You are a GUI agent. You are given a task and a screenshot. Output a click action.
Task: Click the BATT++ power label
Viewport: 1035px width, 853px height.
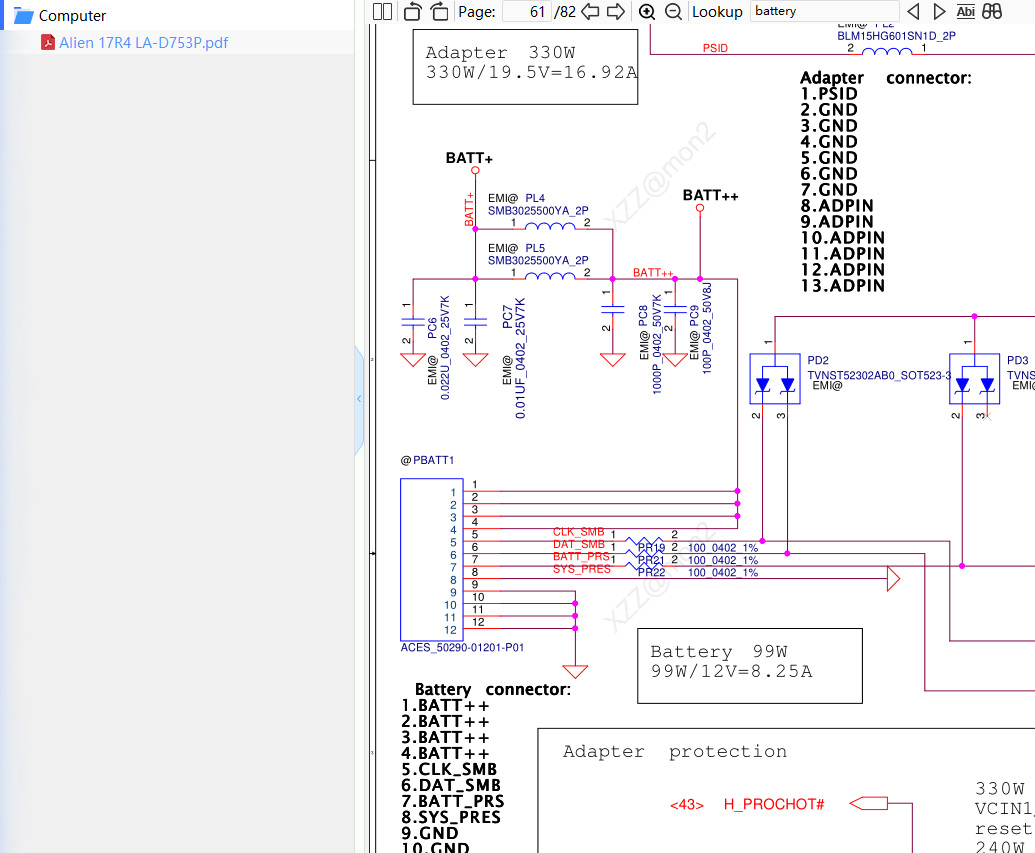710,195
